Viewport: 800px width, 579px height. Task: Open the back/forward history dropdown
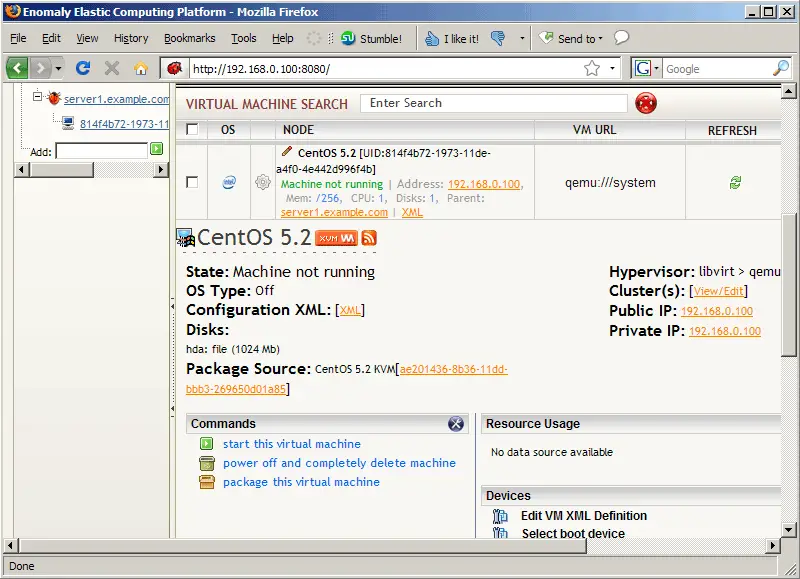58,68
